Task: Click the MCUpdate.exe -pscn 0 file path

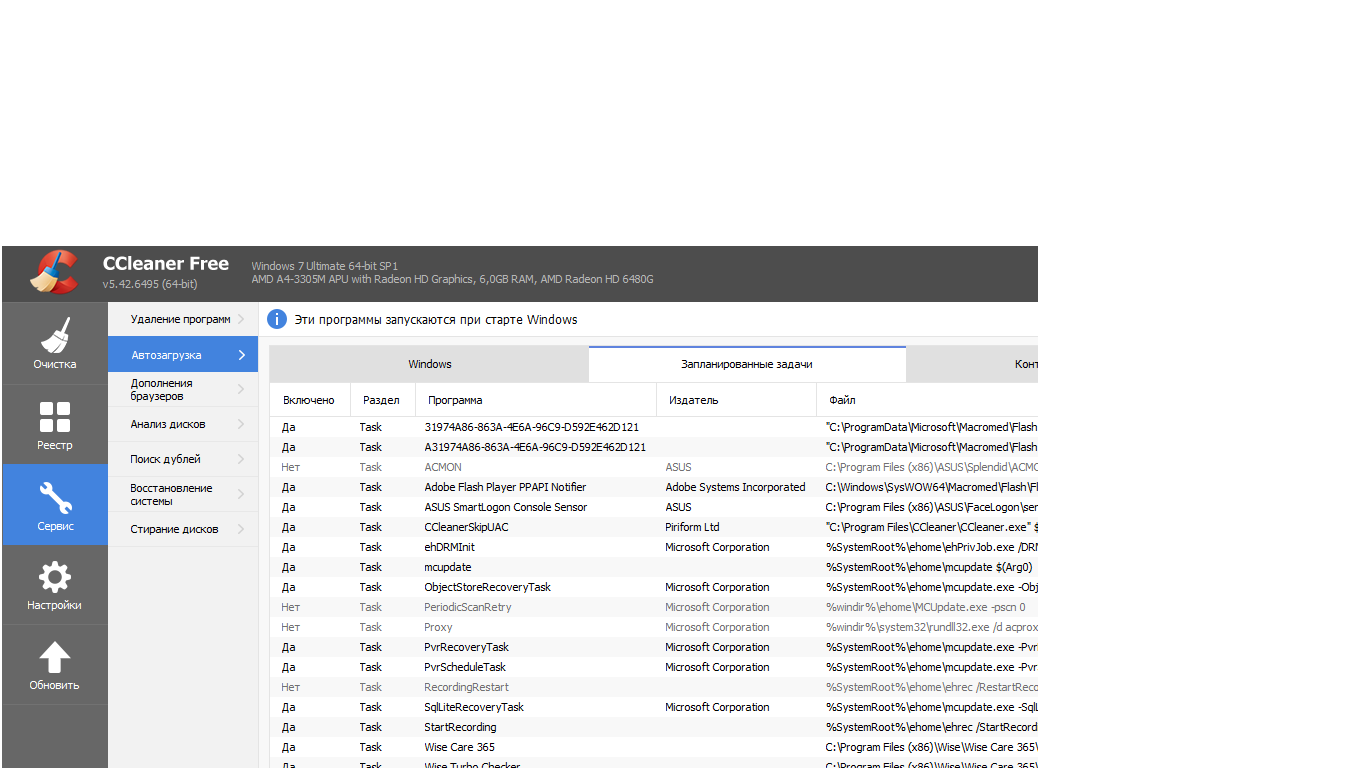Action: tap(925, 607)
